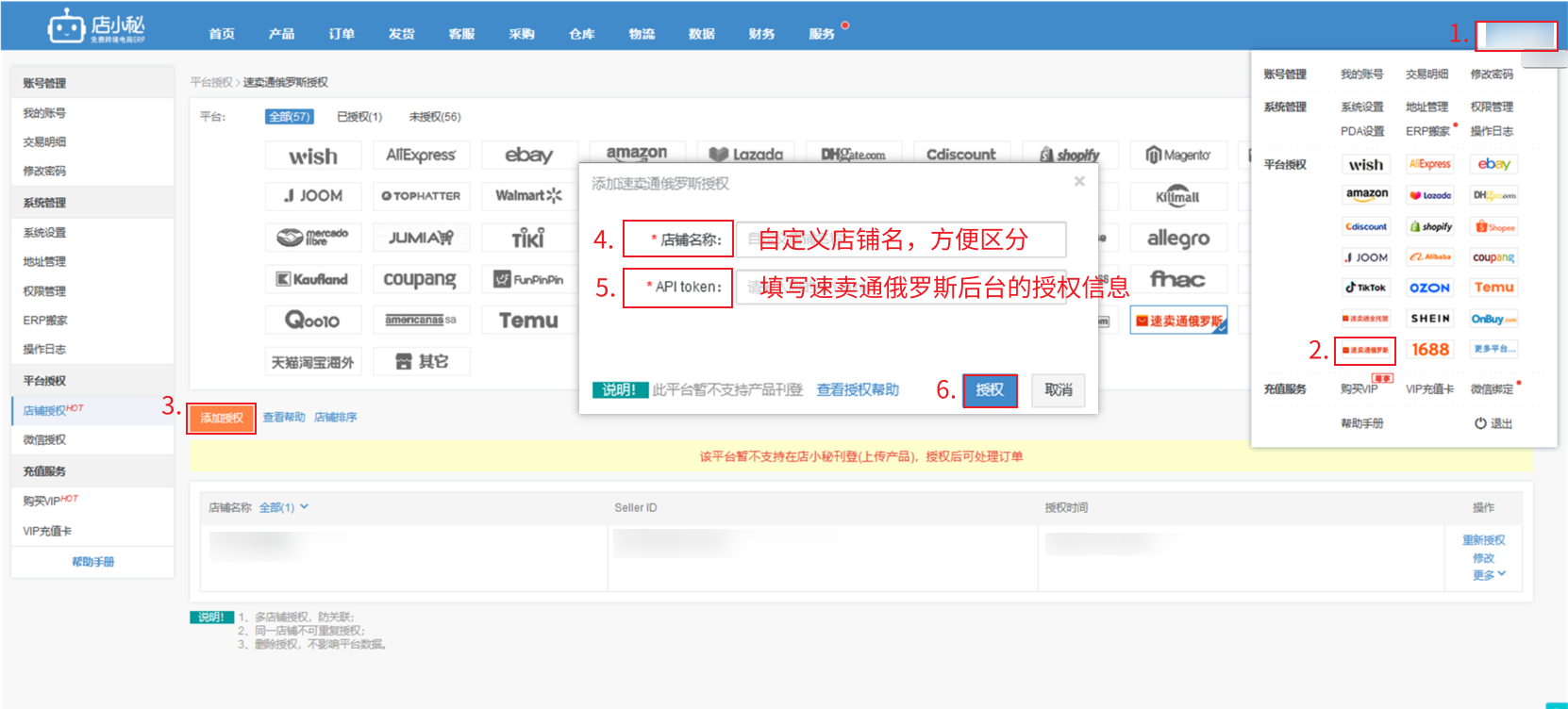Switch to the 已授权(1) filter tab
Viewport: 1568px width, 709px height.
pyautogui.click(x=359, y=117)
